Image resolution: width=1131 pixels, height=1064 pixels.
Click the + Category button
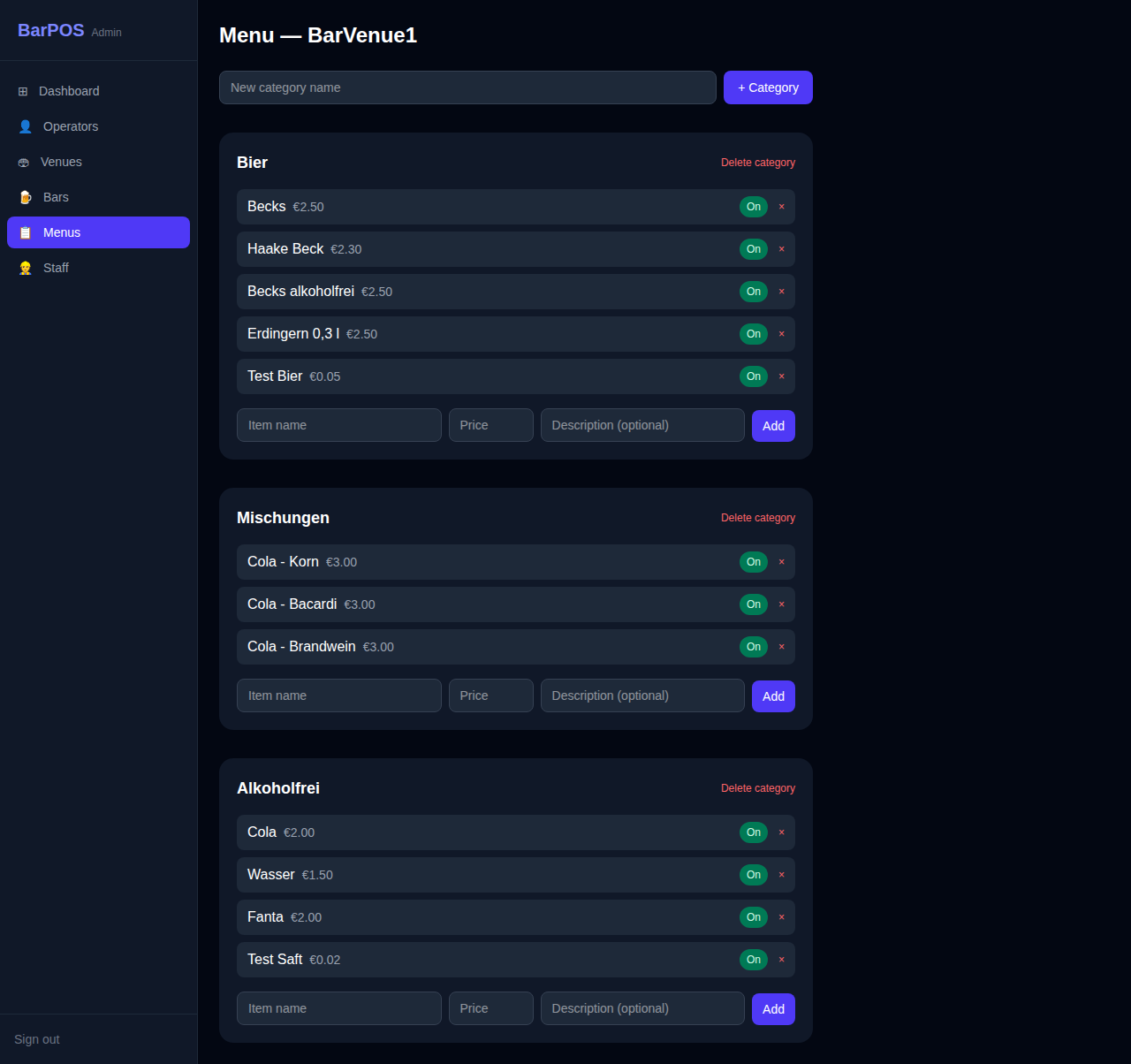(x=767, y=87)
